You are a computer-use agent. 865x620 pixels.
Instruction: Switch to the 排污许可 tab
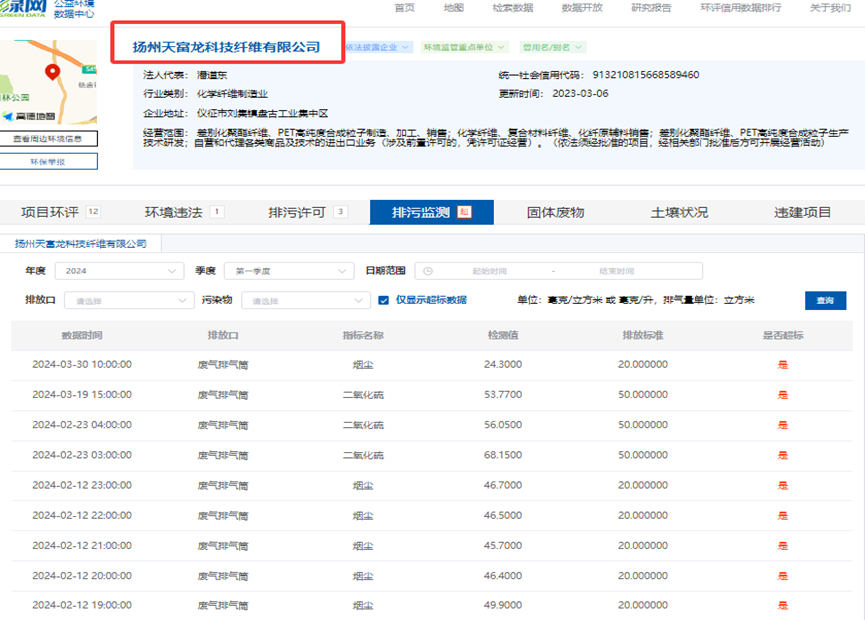coord(308,212)
